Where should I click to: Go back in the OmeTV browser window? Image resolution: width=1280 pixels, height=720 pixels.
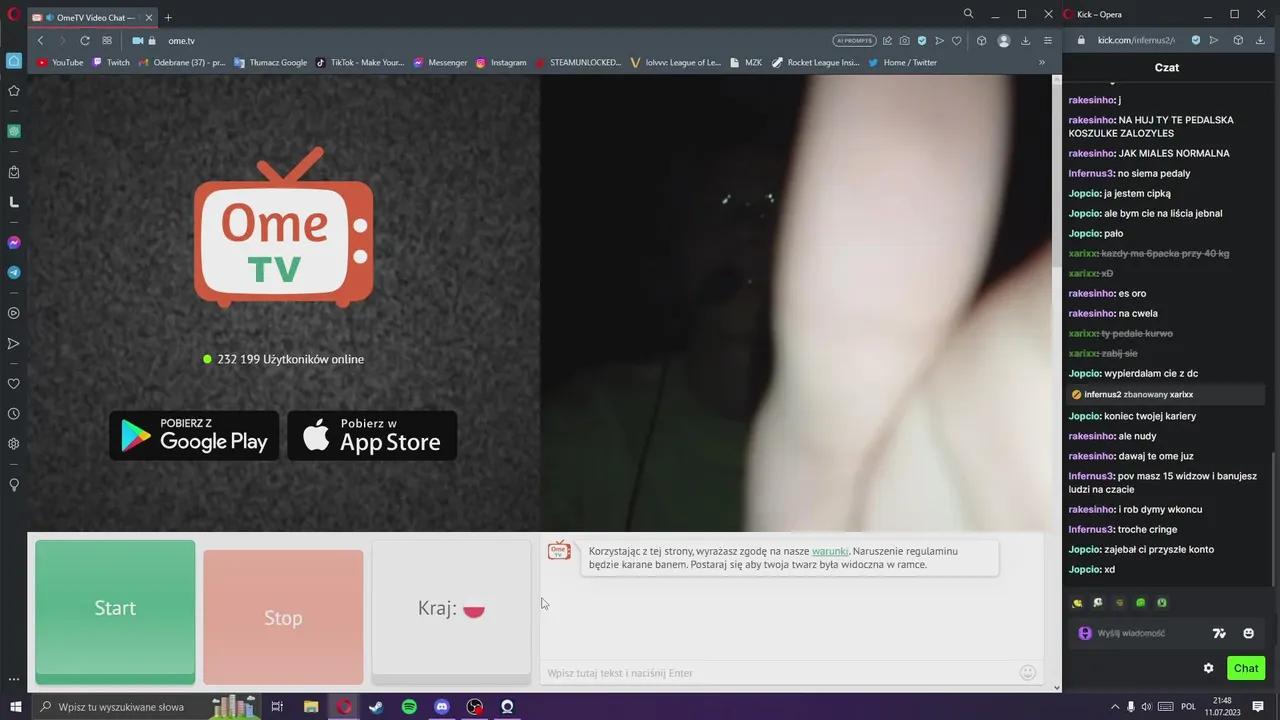pyautogui.click(x=40, y=41)
